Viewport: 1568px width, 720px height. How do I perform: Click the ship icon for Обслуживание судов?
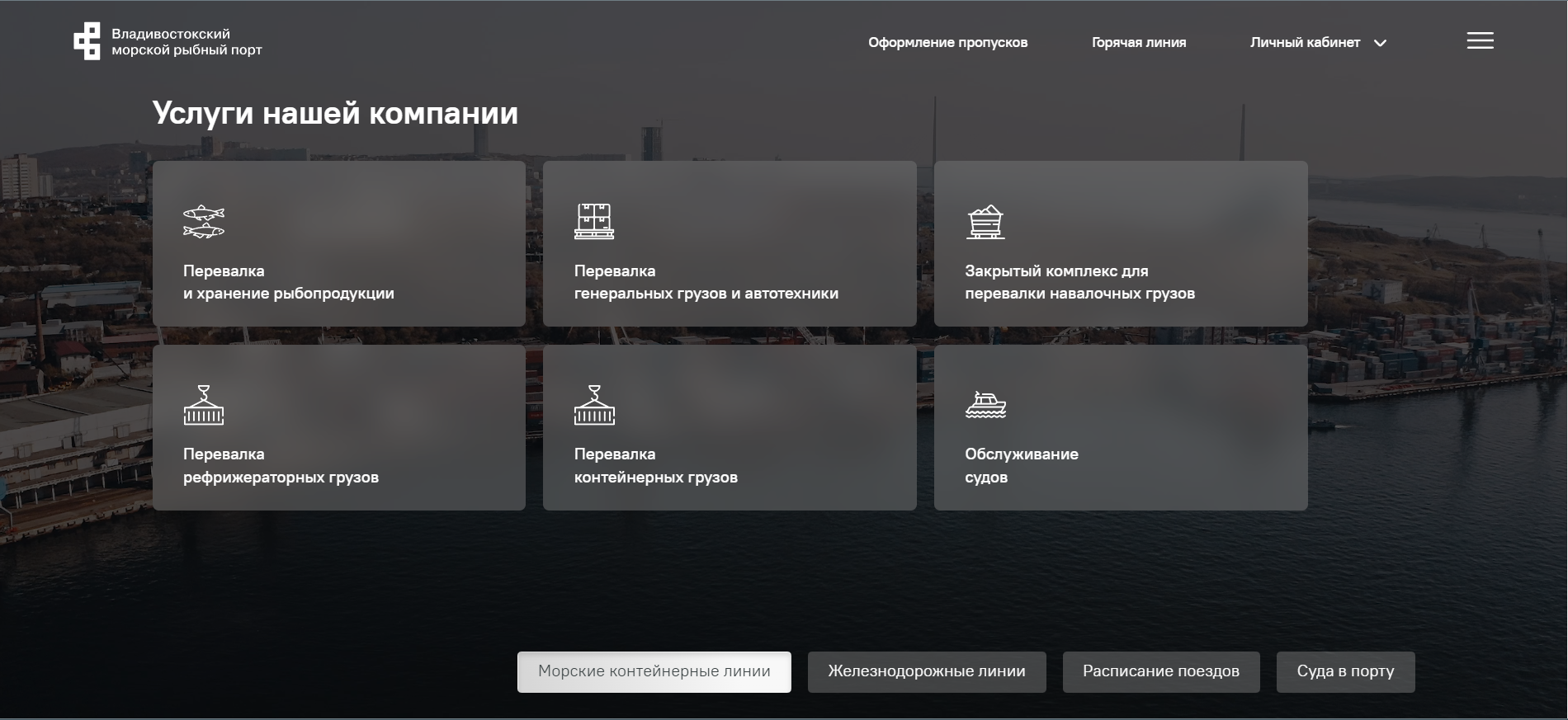[986, 405]
